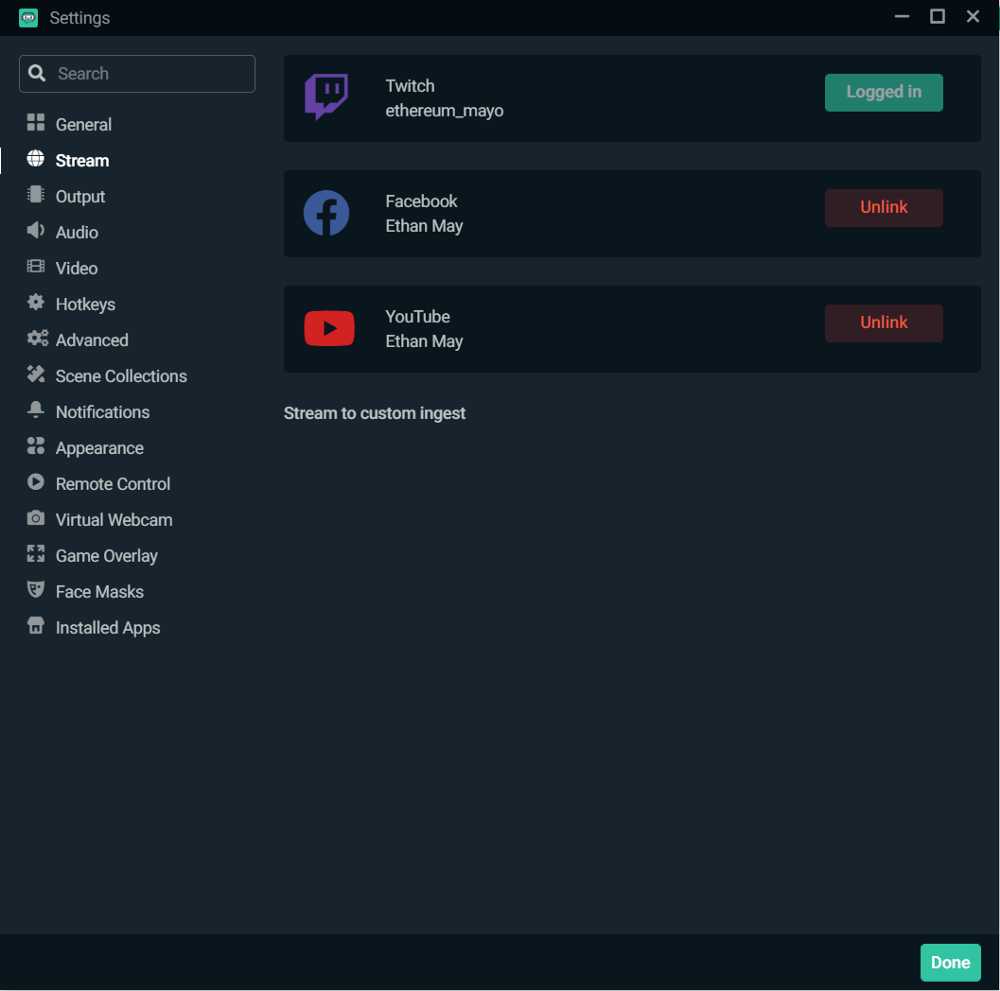This screenshot has width=1000, height=991.
Task: Click the Twitch logo icon
Action: click(x=327, y=97)
